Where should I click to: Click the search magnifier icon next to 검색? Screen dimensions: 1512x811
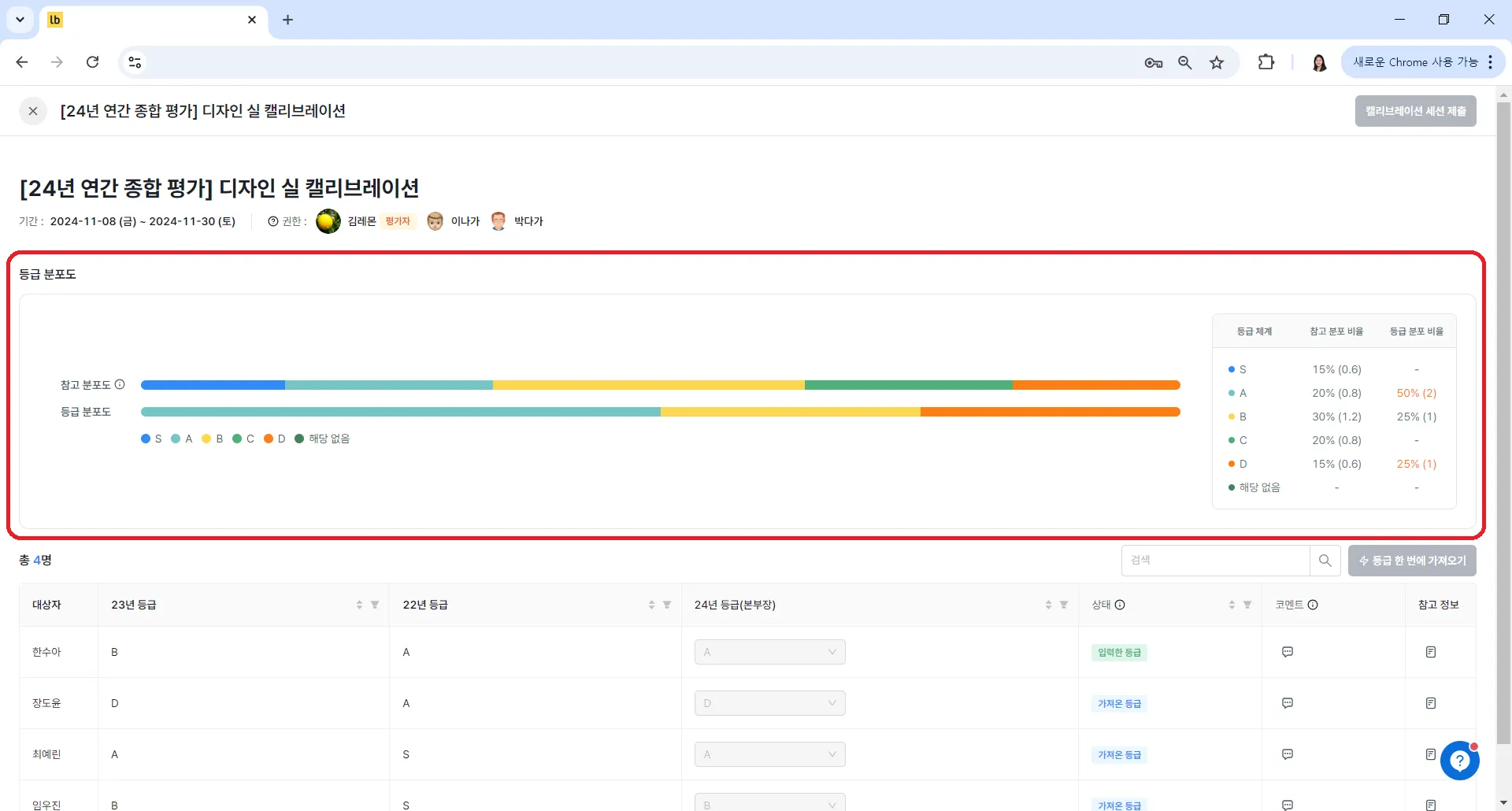[x=1325, y=561]
